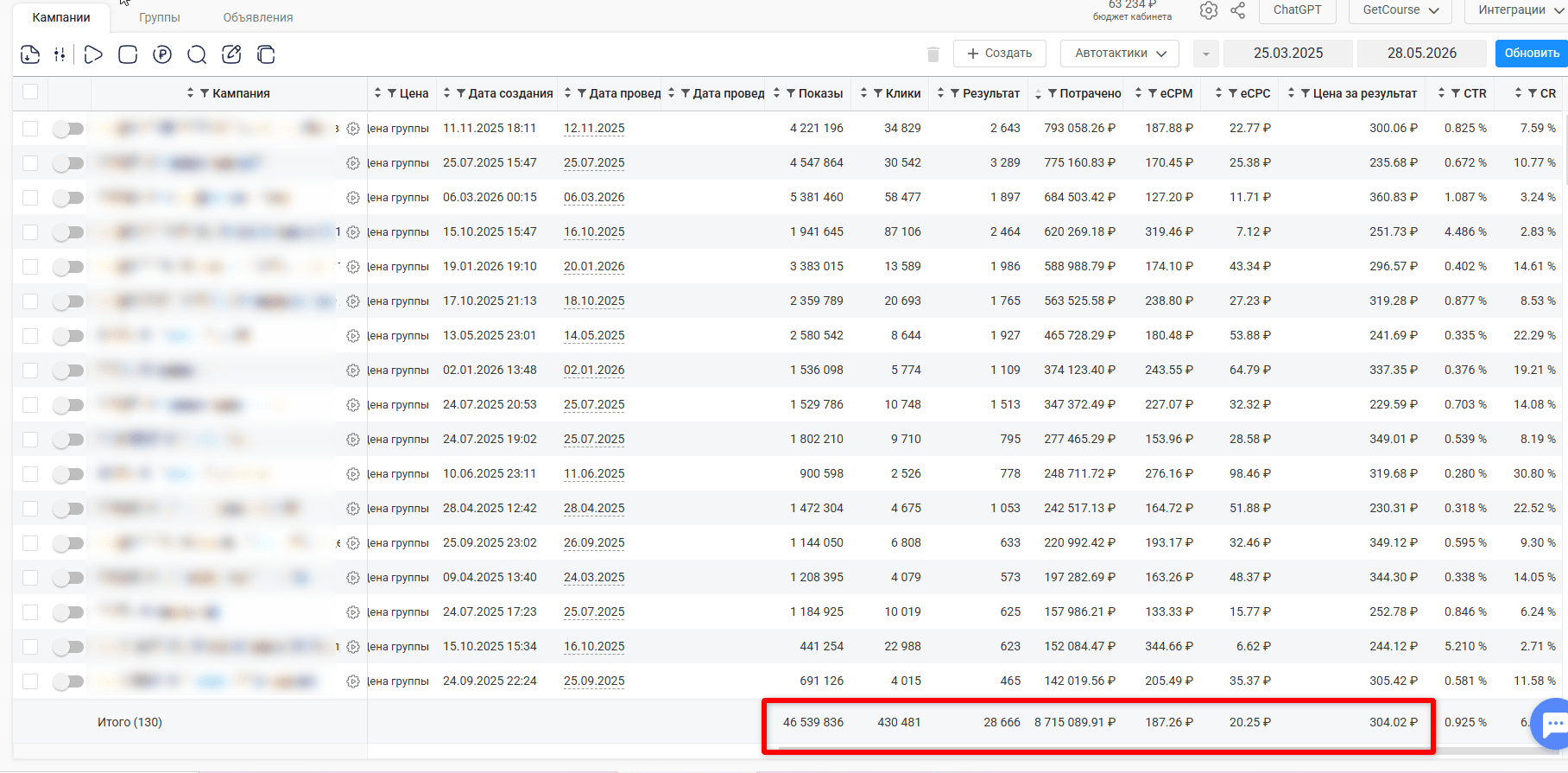Click the export file download icon
Screen dimensions: 1568x773
pos(30,54)
